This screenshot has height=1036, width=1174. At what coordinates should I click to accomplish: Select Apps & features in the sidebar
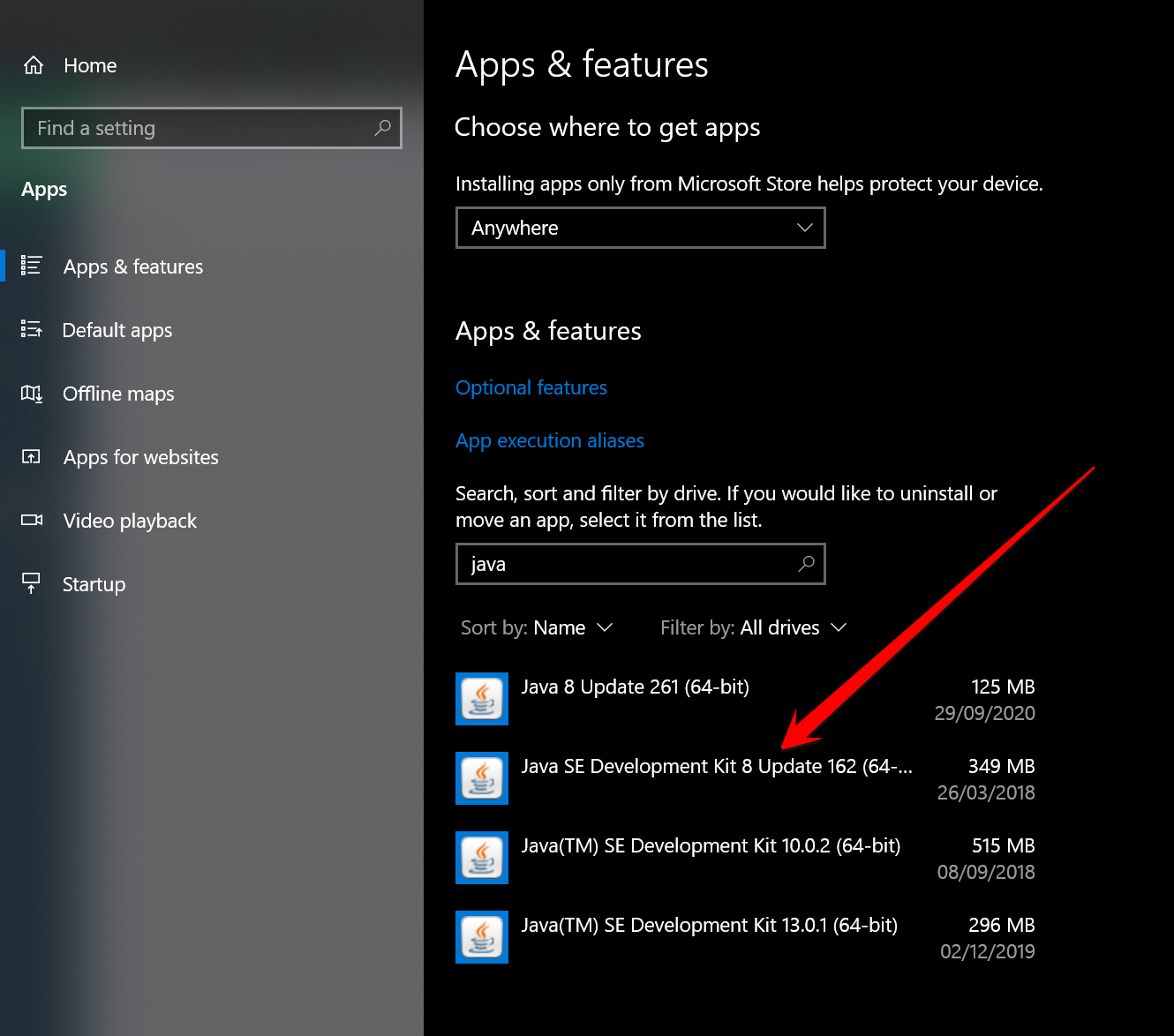(x=133, y=267)
